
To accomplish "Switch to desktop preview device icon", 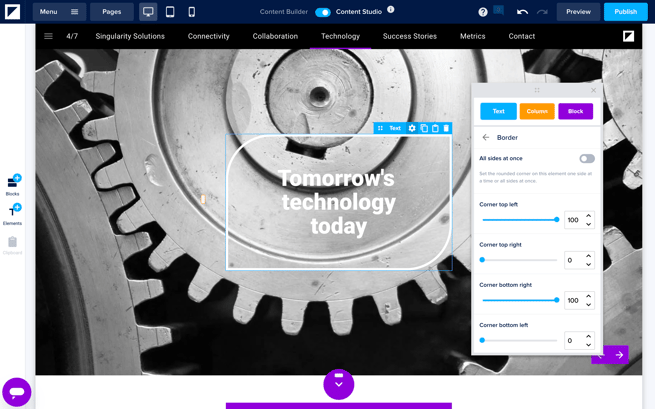I will point(148,12).
